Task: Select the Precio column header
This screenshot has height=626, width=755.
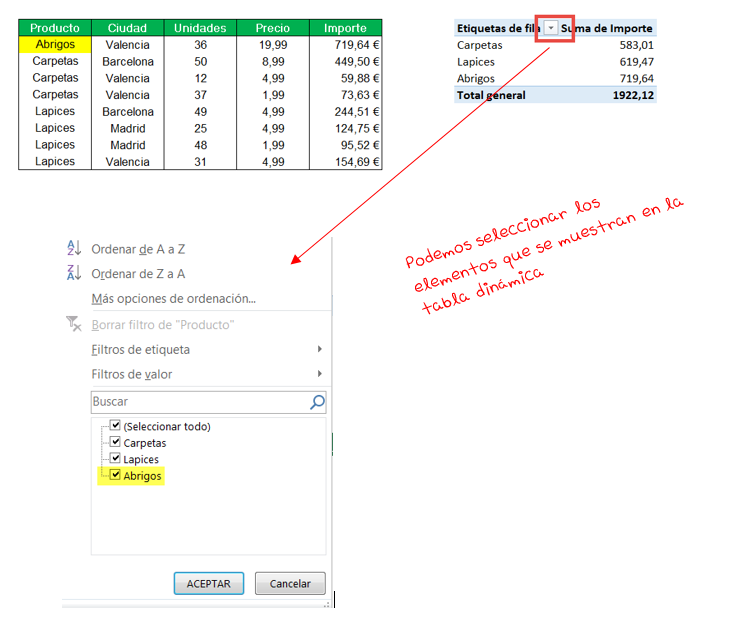Action: 273,28
